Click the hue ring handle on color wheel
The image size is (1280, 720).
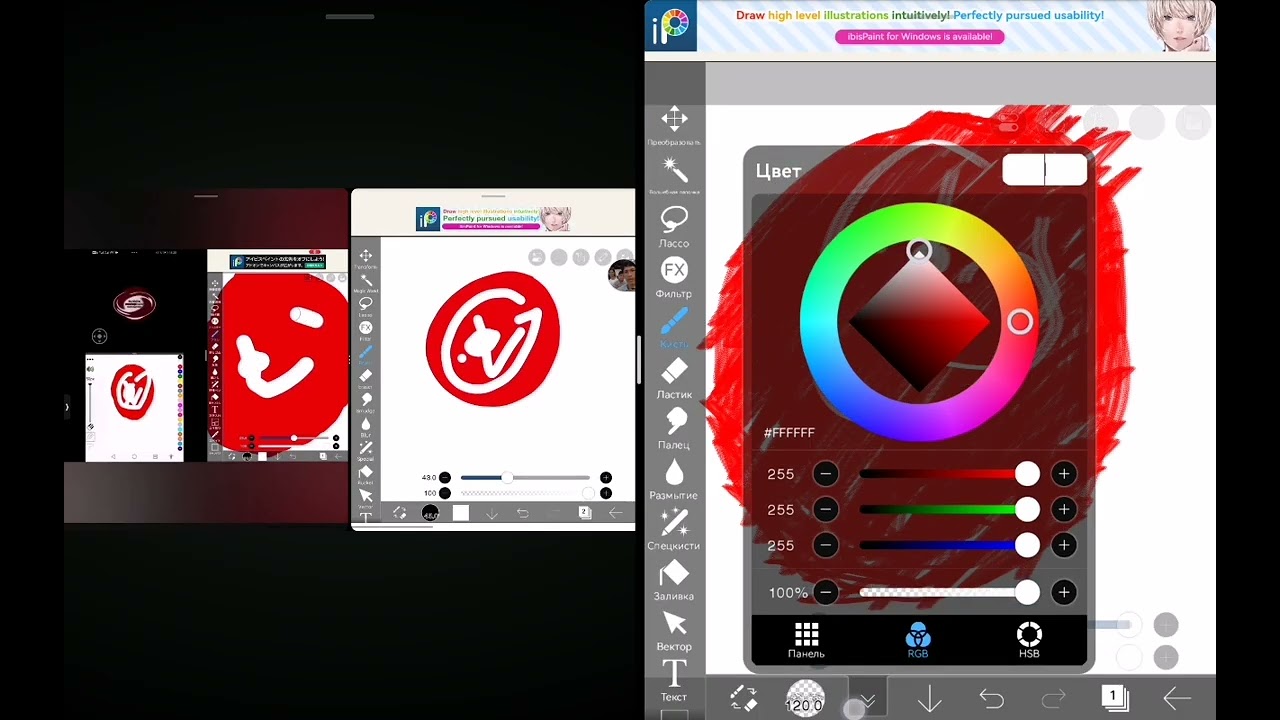[1020, 322]
